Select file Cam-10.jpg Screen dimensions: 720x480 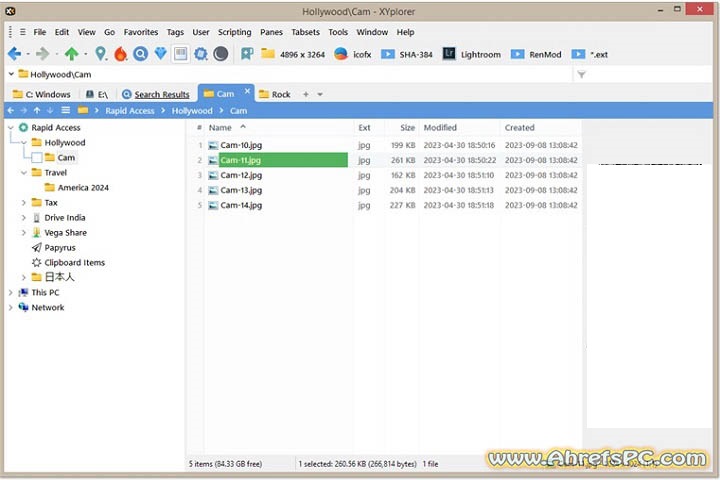tap(241, 145)
